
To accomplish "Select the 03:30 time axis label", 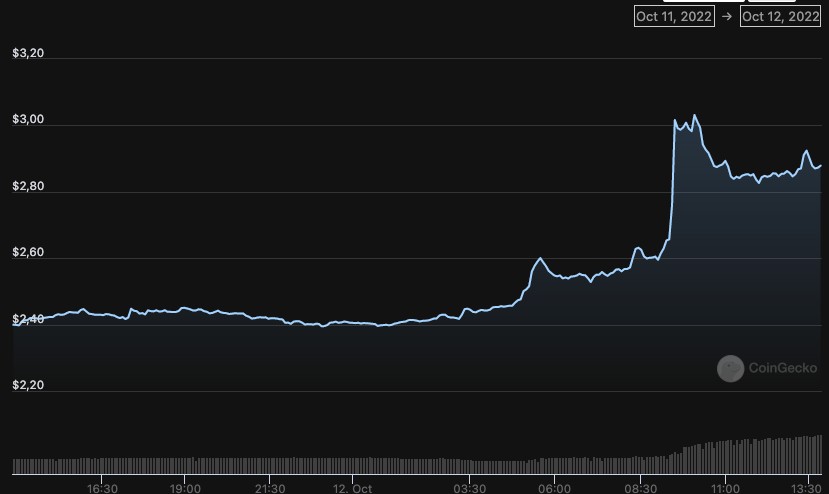I will point(469,488).
